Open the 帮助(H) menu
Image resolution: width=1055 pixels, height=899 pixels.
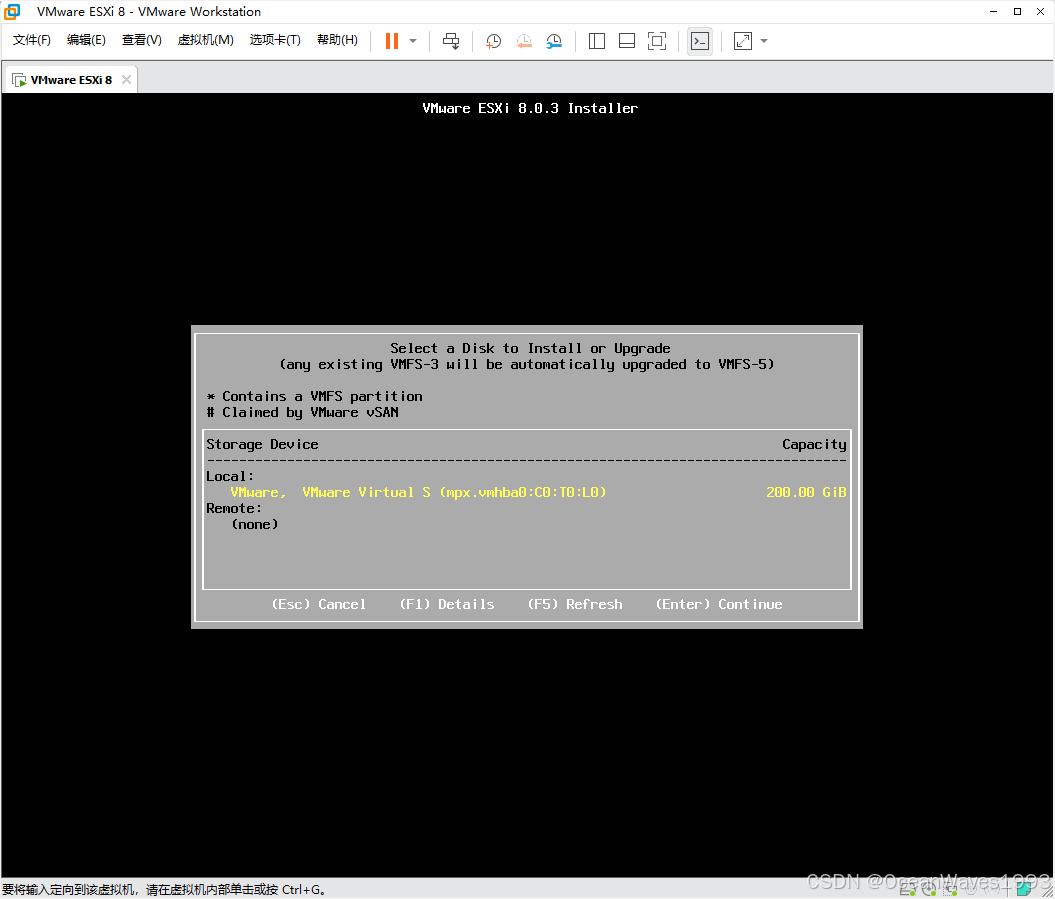pos(337,40)
